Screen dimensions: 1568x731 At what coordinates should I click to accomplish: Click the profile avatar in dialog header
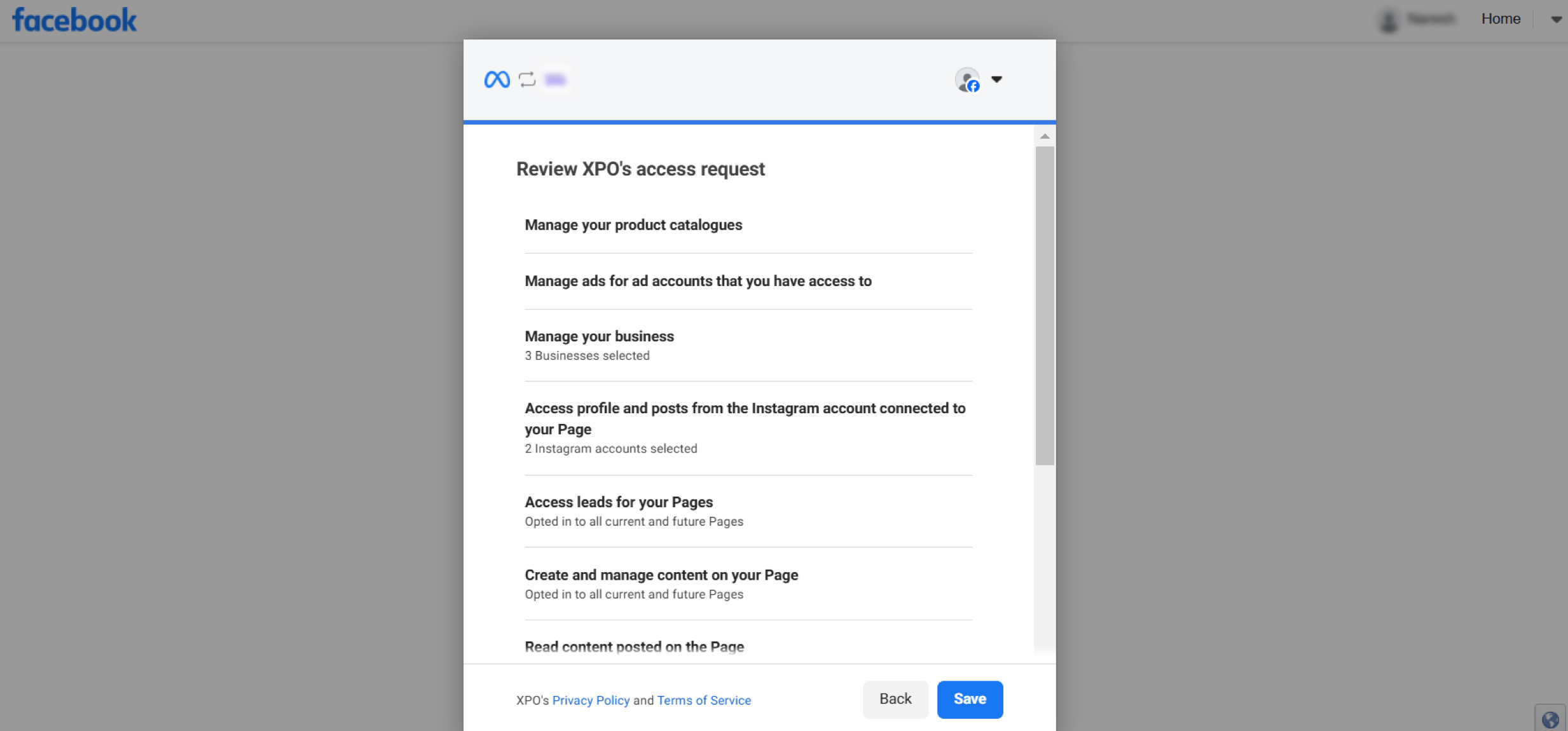pyautogui.click(x=967, y=80)
